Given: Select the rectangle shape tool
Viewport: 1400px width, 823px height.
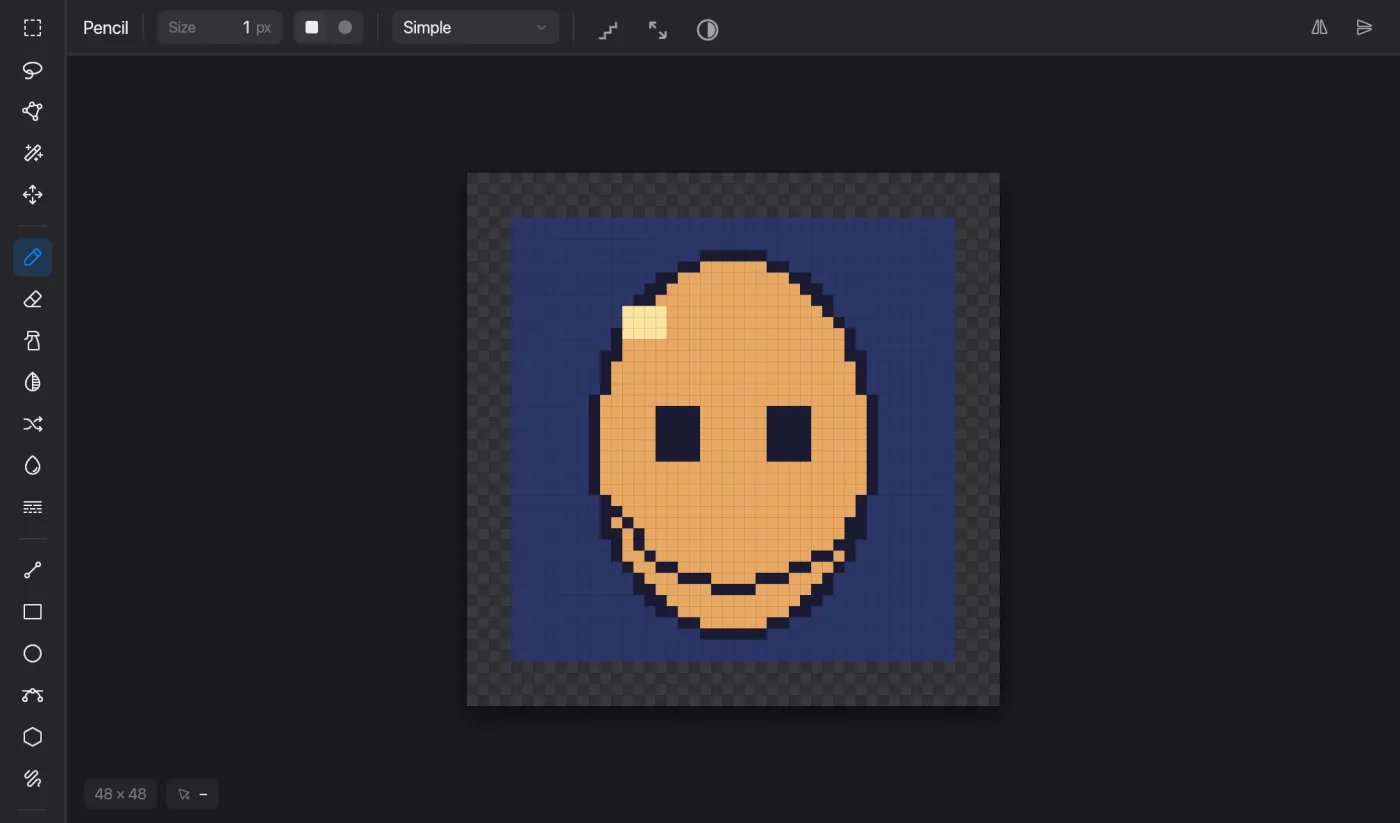Looking at the screenshot, I should pyautogui.click(x=33, y=612).
